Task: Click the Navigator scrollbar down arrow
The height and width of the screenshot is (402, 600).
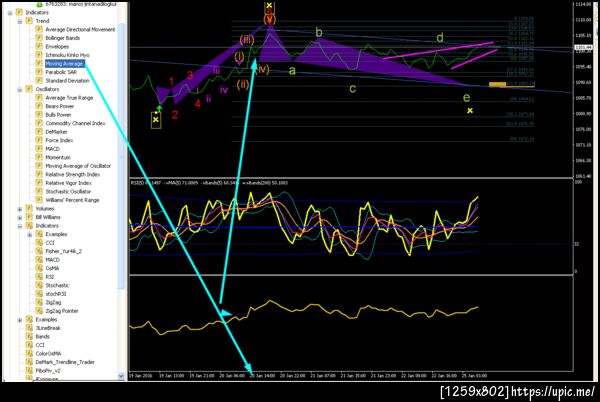Action: point(121,376)
